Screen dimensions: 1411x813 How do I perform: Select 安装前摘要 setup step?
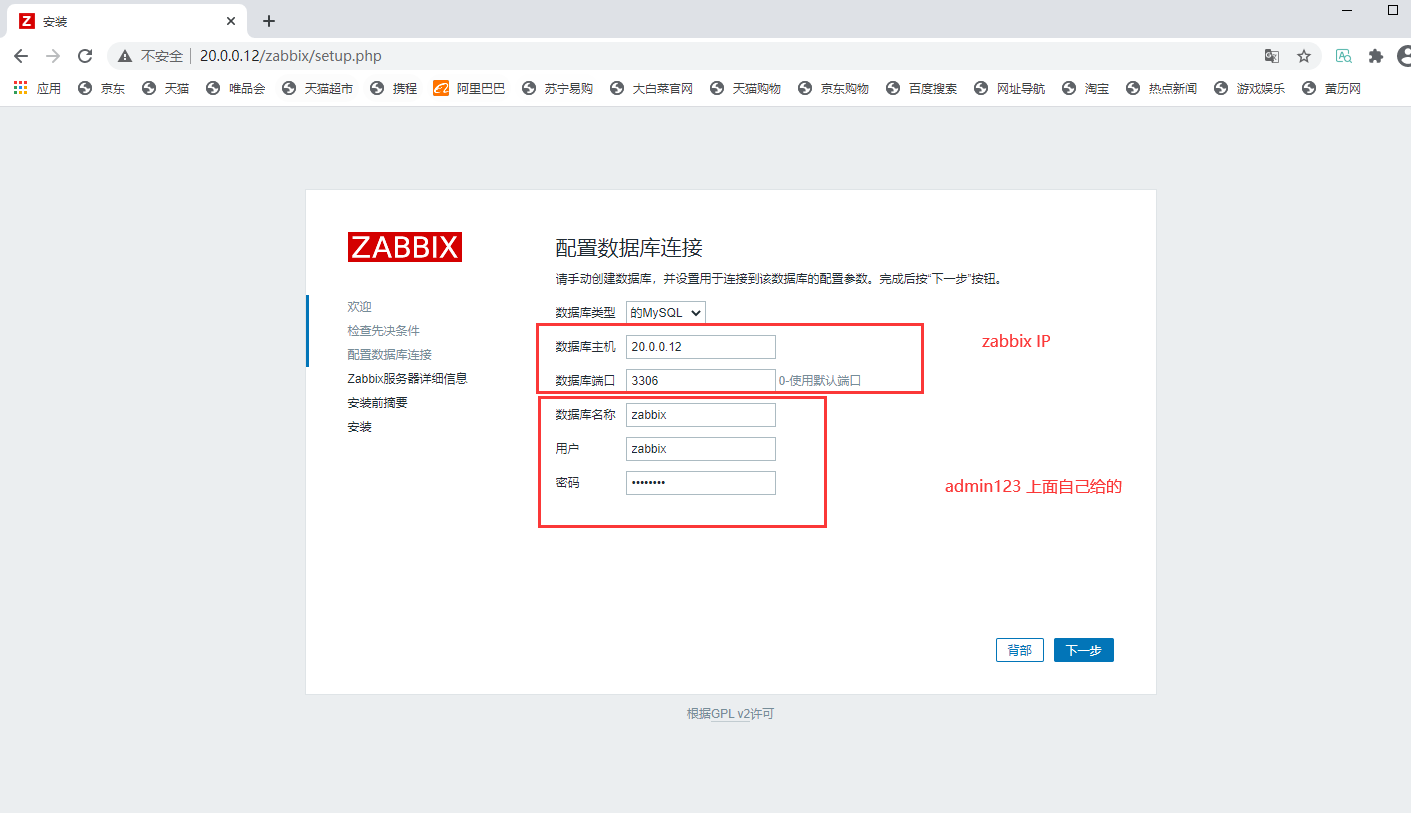coord(377,403)
